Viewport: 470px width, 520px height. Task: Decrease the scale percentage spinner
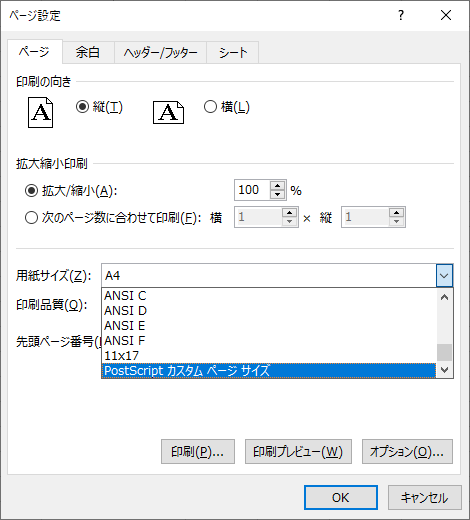pos(277,194)
